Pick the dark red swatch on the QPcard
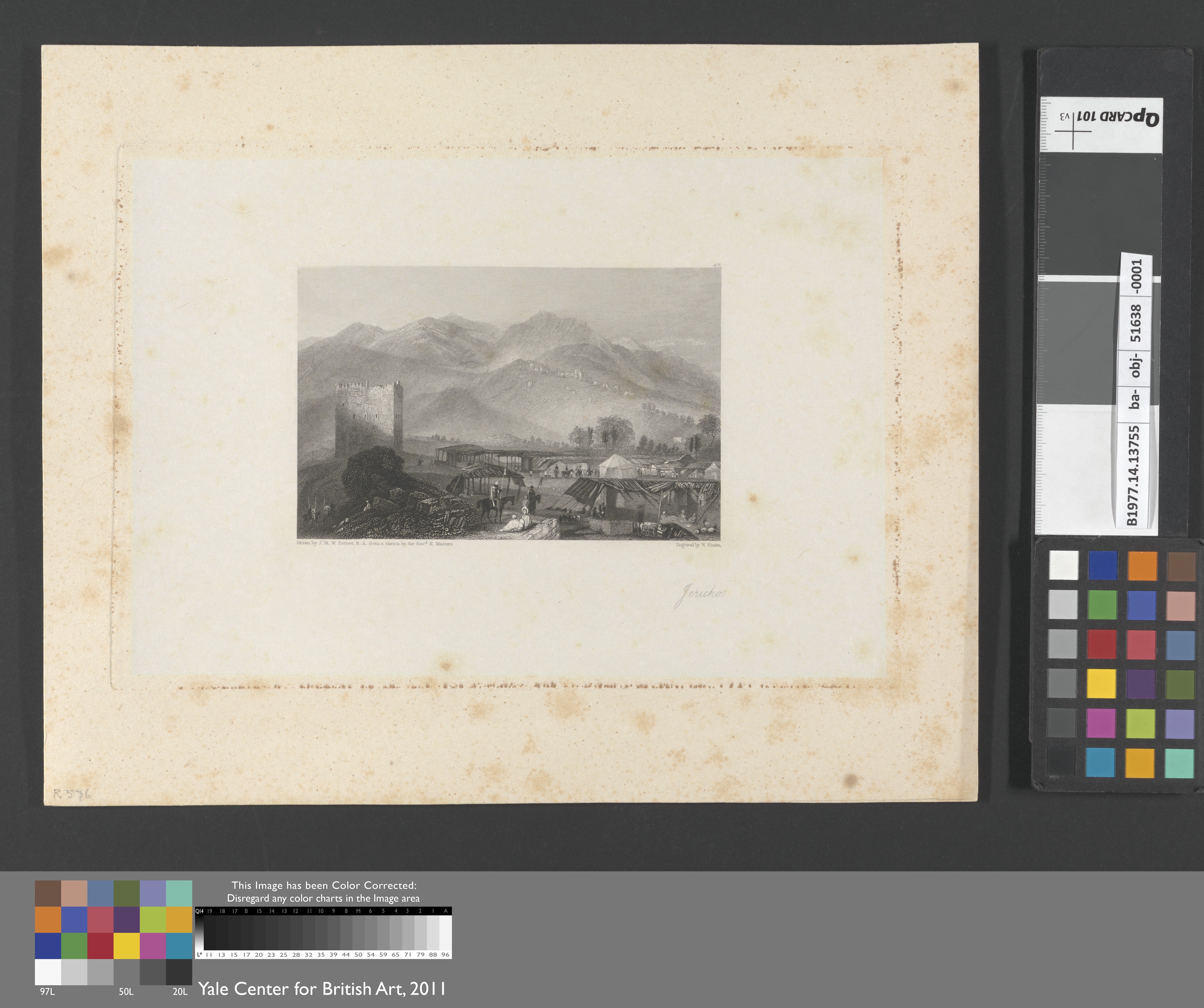Viewport: 1204px width, 1008px height. [1101, 644]
